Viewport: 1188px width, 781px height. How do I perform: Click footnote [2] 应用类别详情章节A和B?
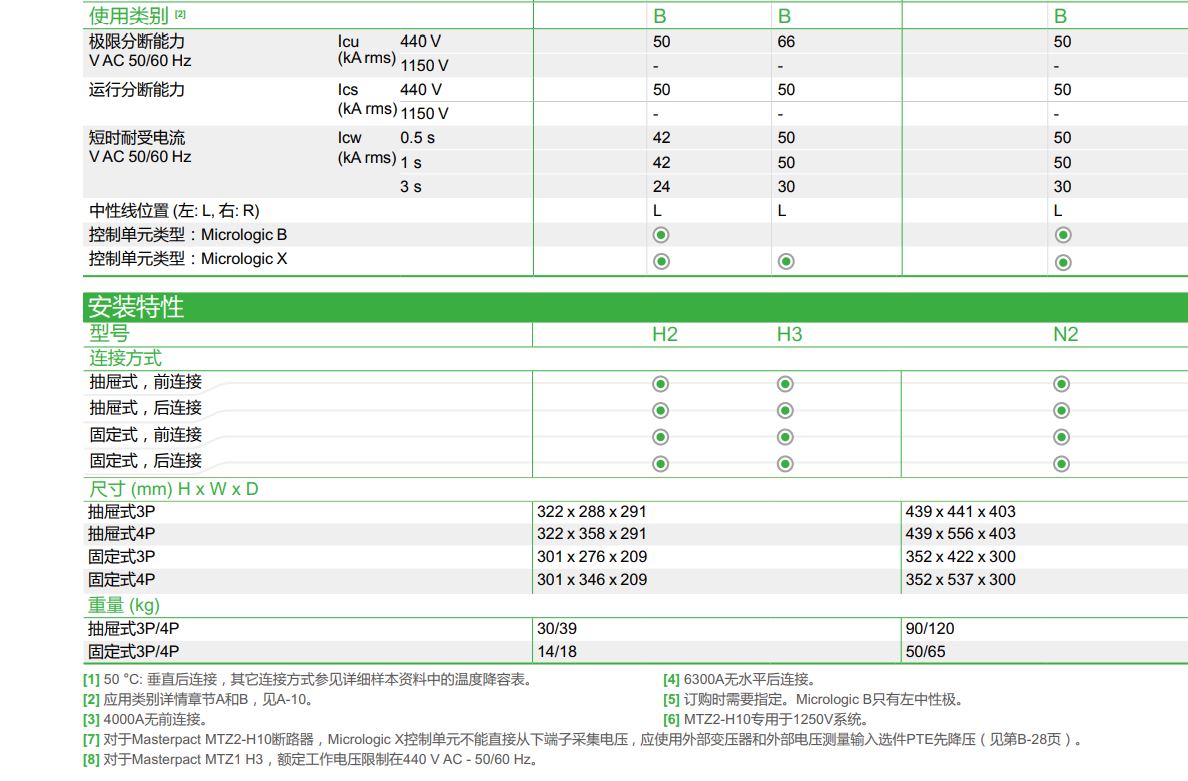[199, 699]
